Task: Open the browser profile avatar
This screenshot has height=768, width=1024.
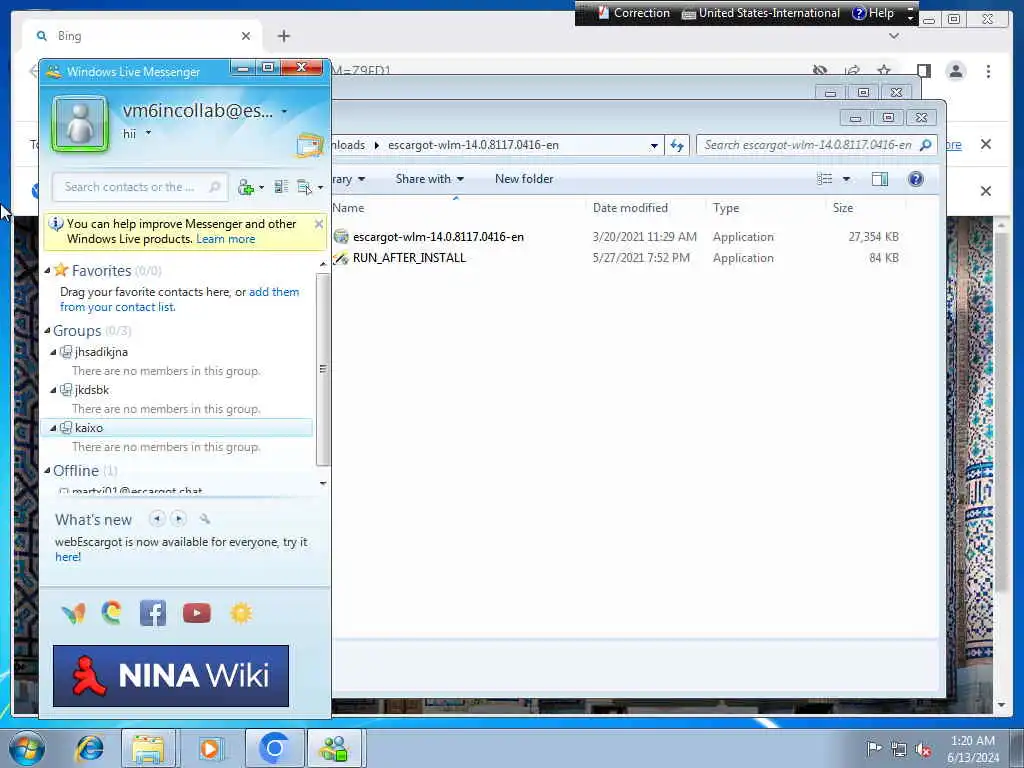Action: click(955, 71)
